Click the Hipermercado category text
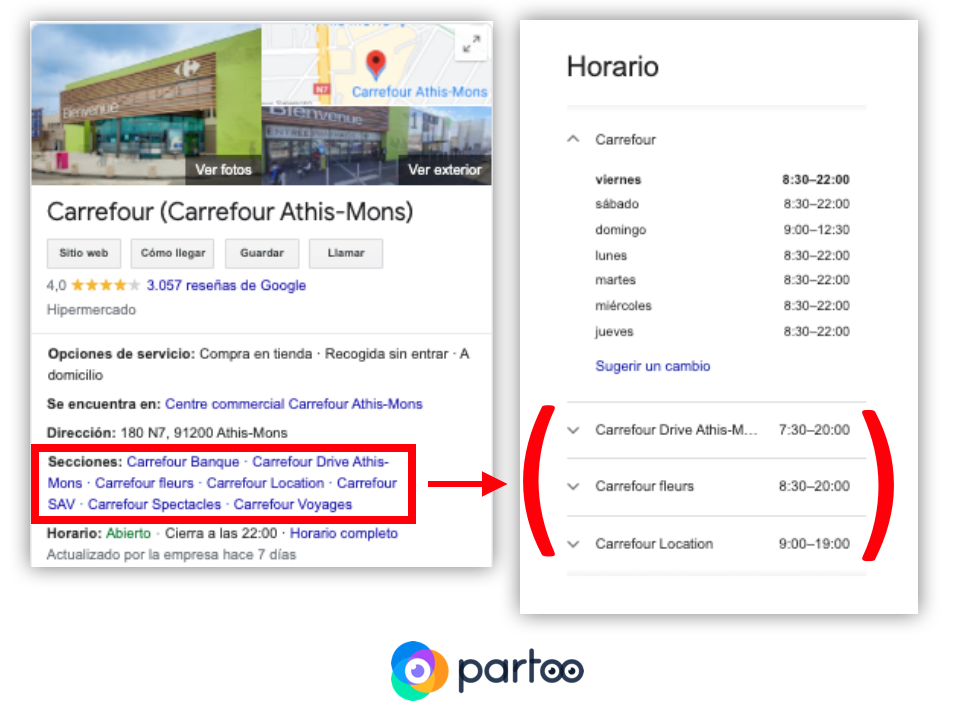 coord(91,310)
